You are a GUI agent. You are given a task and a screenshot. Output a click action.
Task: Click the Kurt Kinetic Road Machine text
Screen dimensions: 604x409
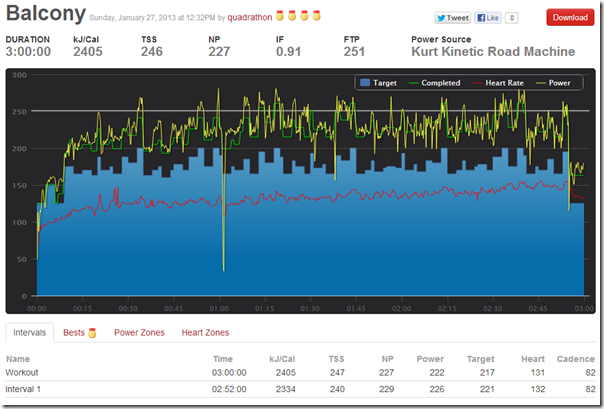(493, 52)
